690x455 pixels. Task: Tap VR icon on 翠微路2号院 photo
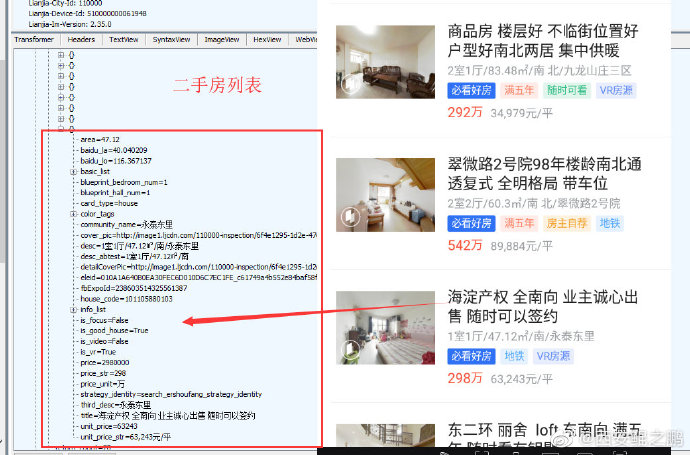[351, 216]
